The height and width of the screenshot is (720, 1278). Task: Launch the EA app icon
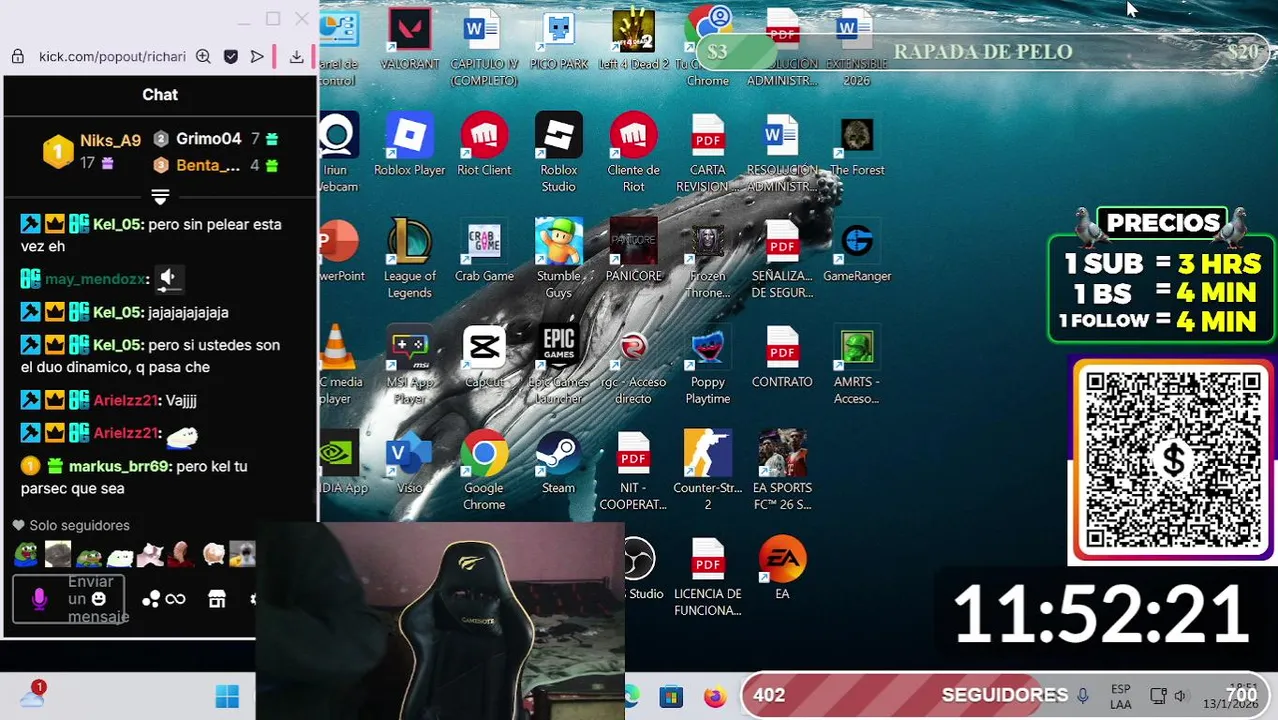pos(782,568)
